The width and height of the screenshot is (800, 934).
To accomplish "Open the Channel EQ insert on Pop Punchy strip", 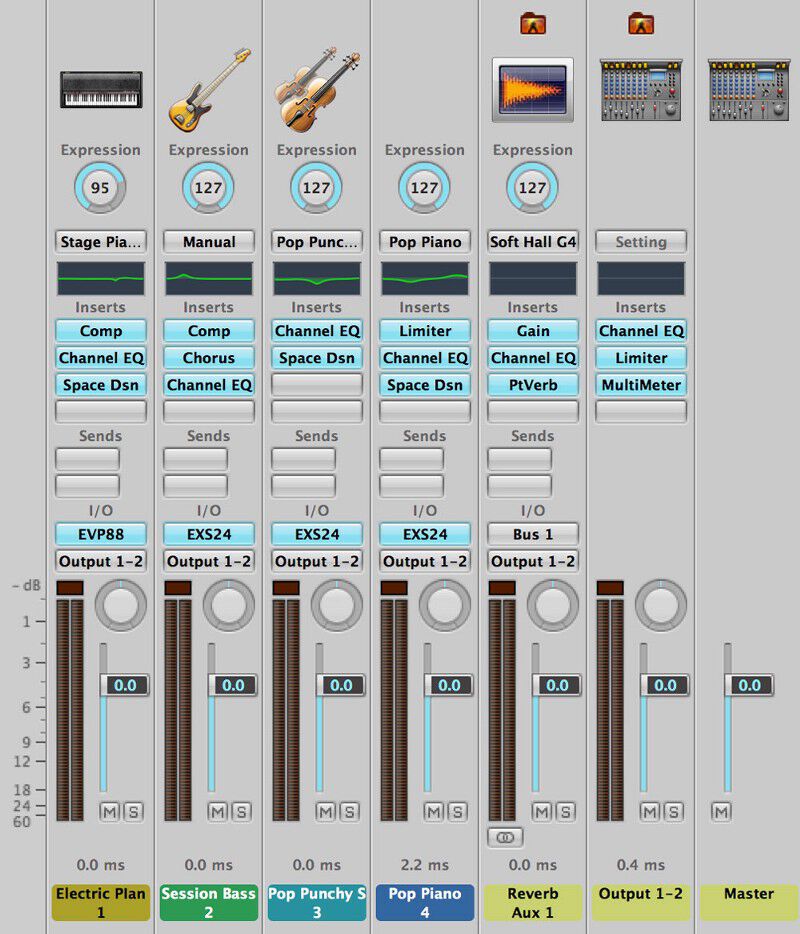I will pos(317,331).
